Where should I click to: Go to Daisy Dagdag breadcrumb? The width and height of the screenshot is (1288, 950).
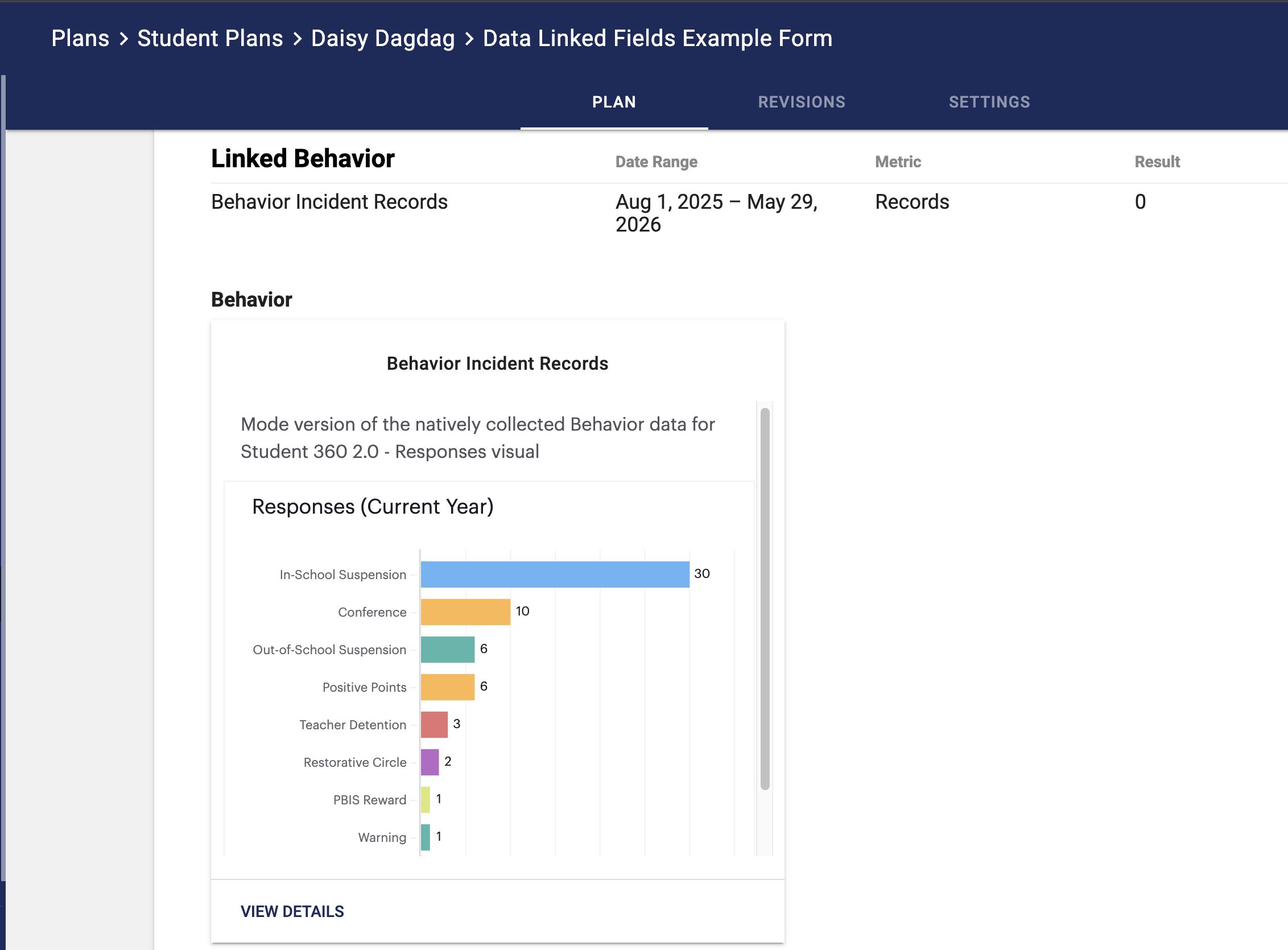tap(382, 39)
